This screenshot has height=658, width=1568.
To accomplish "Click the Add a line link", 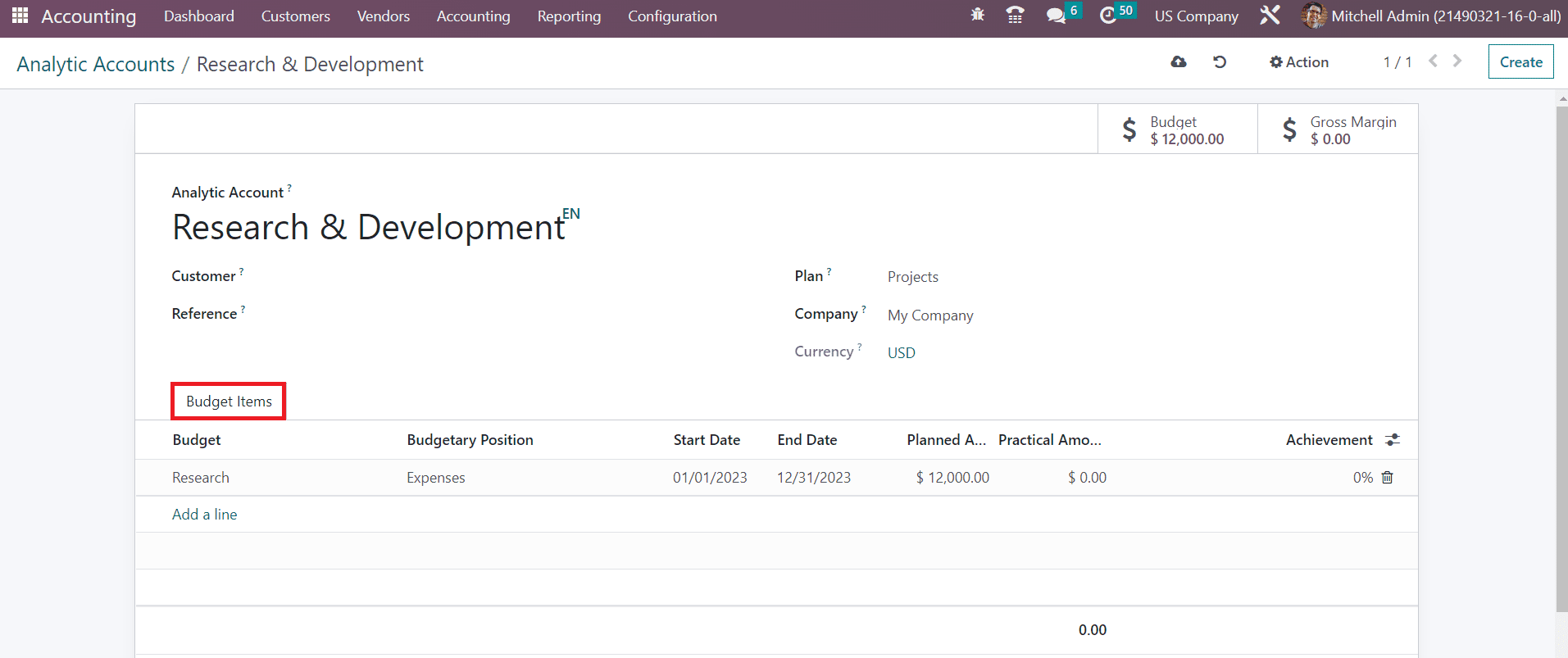I will click(204, 515).
